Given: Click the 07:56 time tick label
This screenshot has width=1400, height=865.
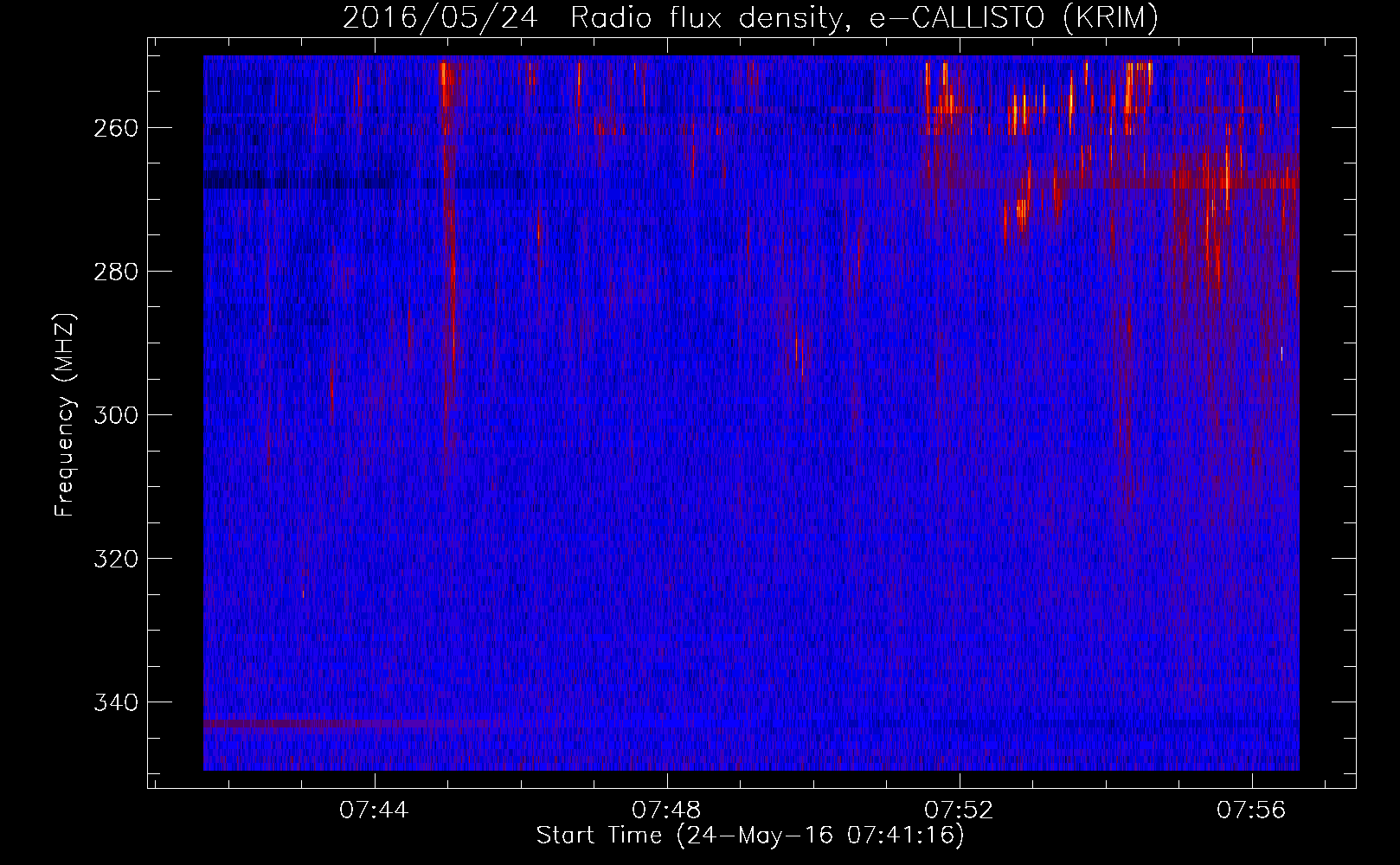Looking at the screenshot, I should (1251, 811).
